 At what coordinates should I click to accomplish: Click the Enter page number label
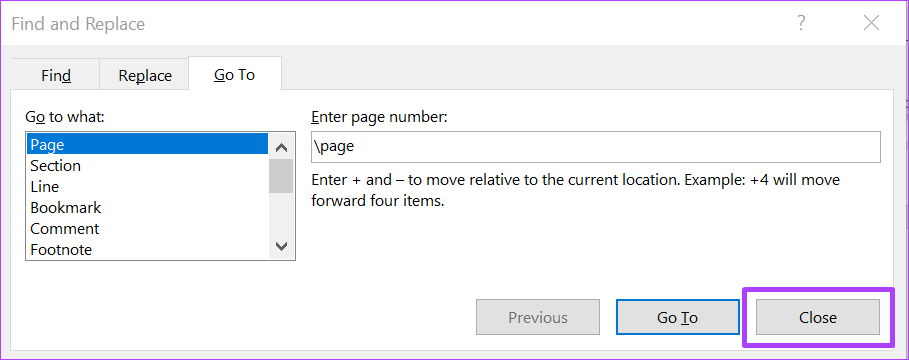[x=380, y=117]
